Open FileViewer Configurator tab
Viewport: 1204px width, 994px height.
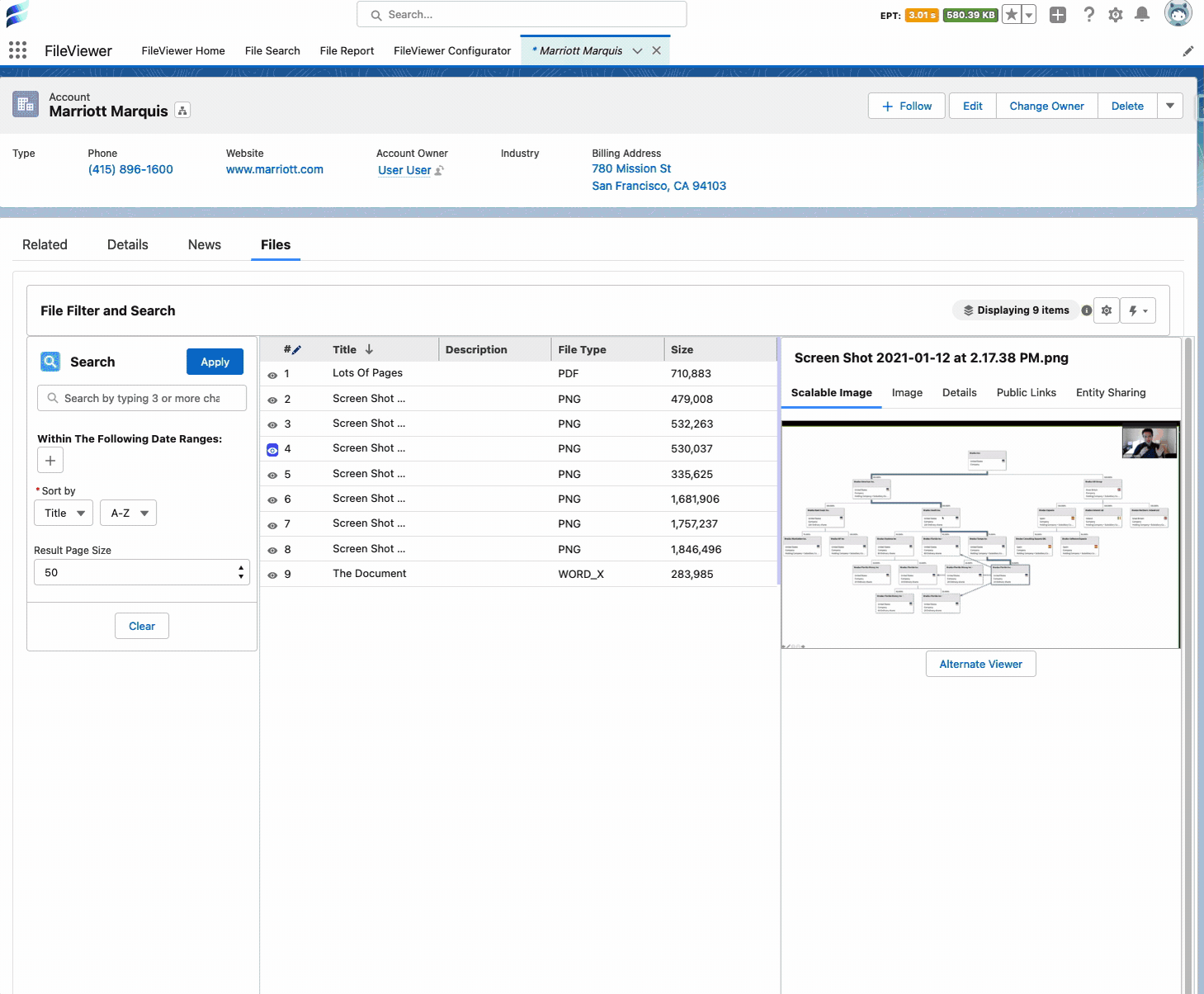(452, 51)
